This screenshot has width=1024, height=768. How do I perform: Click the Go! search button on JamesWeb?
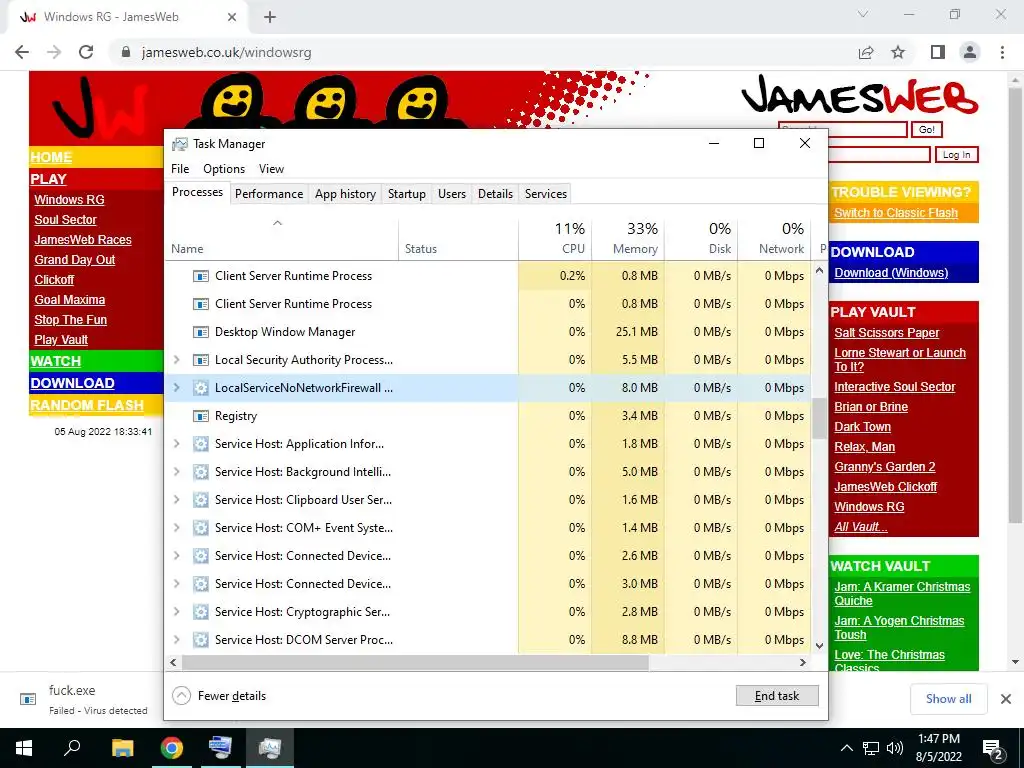click(x=927, y=129)
